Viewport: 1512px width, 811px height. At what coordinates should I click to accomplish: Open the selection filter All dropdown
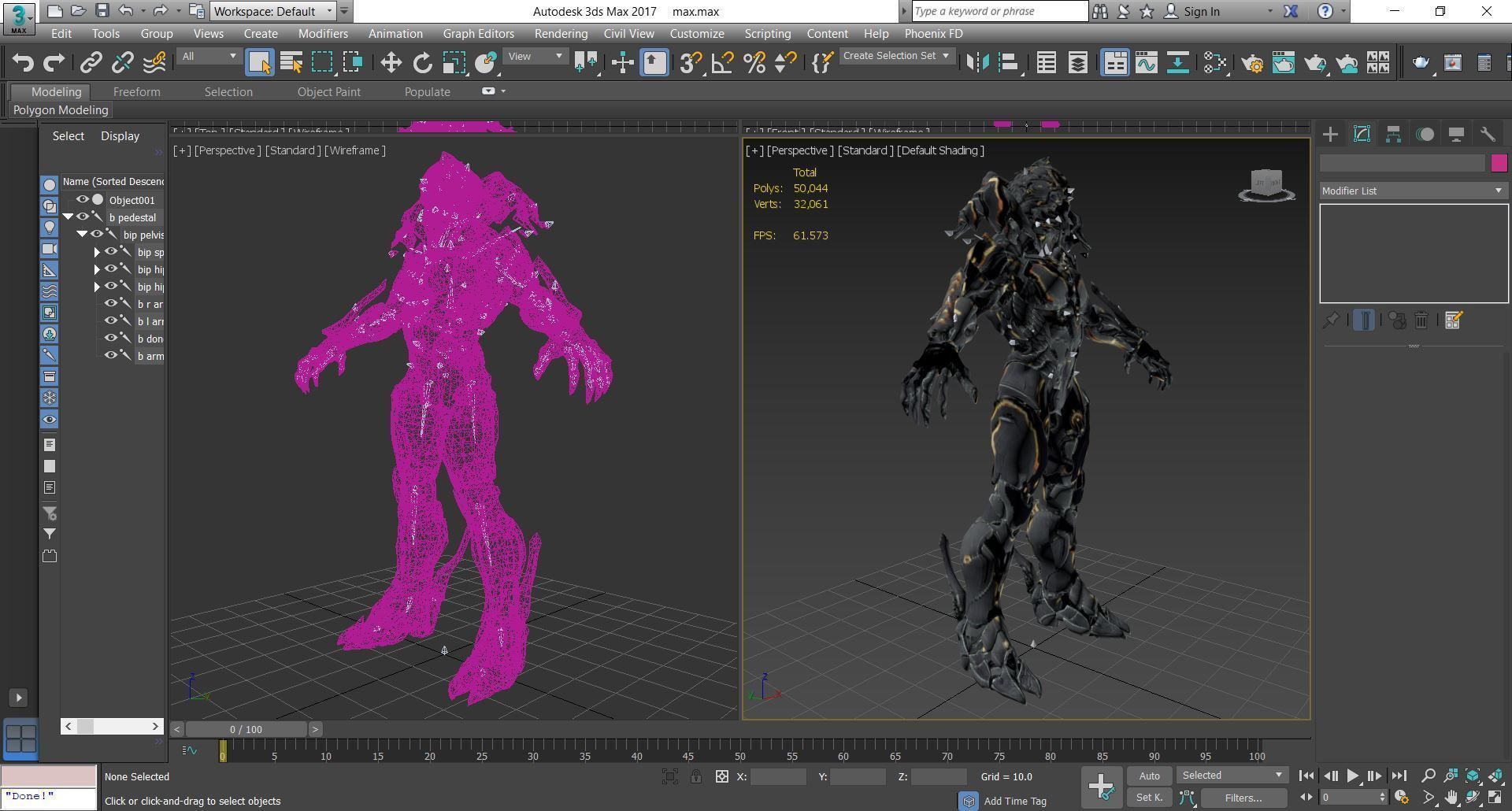pyautogui.click(x=209, y=56)
